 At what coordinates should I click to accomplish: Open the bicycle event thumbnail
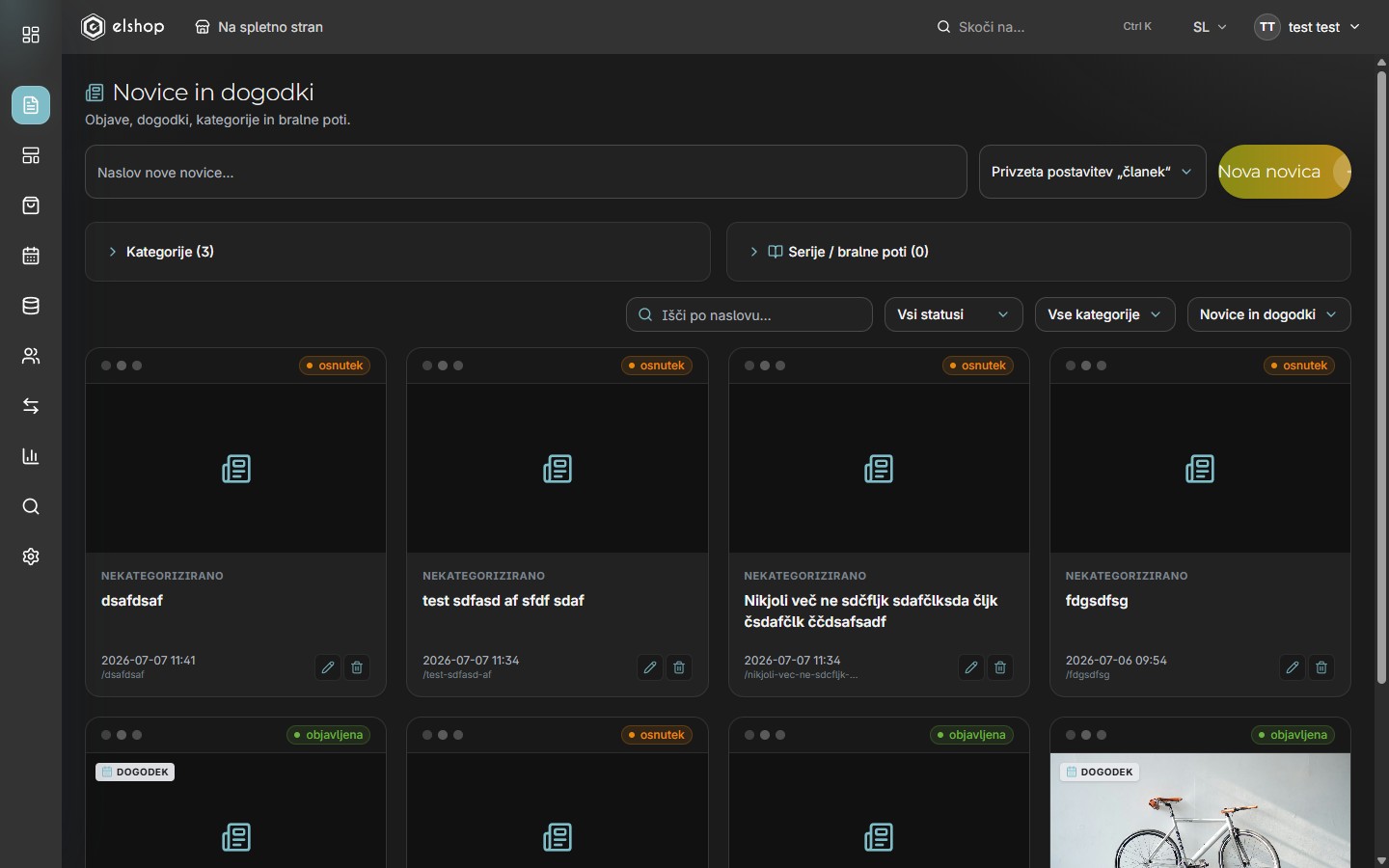click(x=1200, y=810)
